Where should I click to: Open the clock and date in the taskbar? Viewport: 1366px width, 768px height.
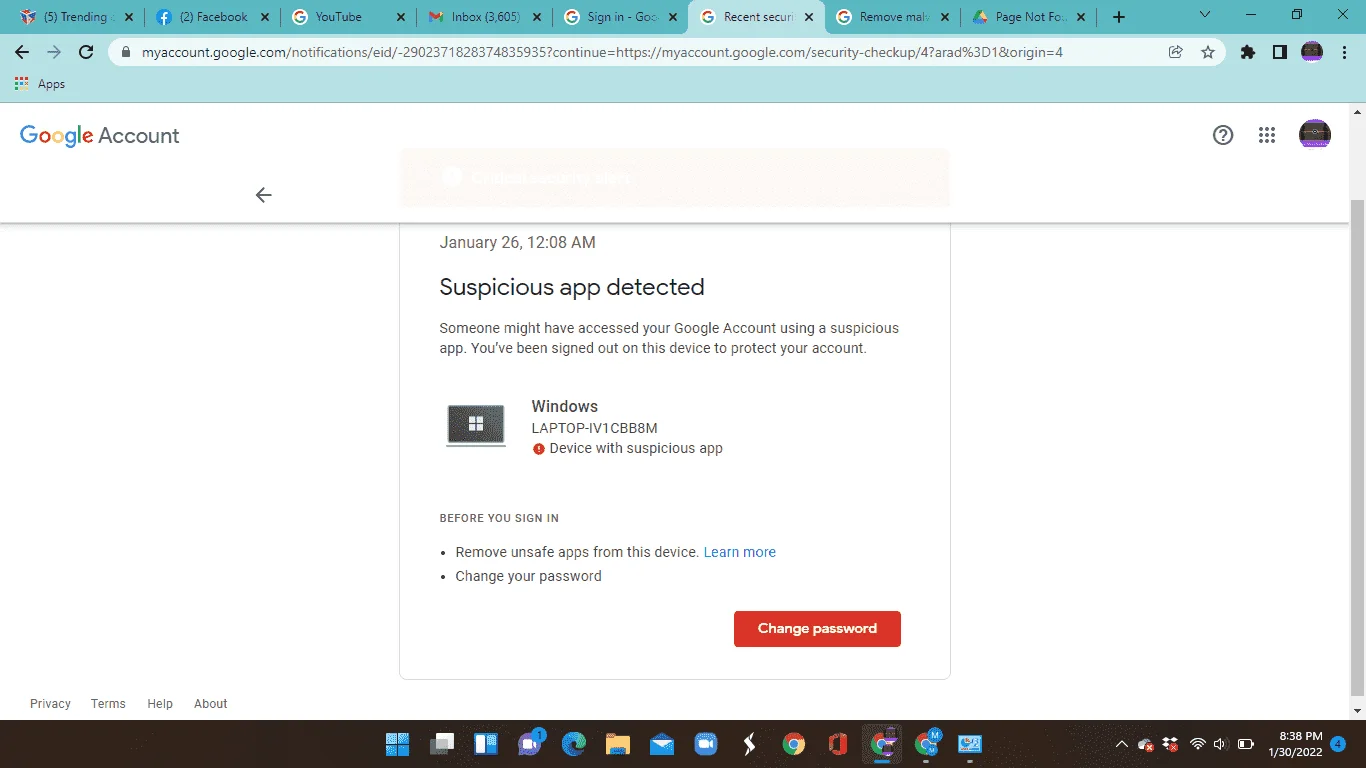(x=1295, y=744)
